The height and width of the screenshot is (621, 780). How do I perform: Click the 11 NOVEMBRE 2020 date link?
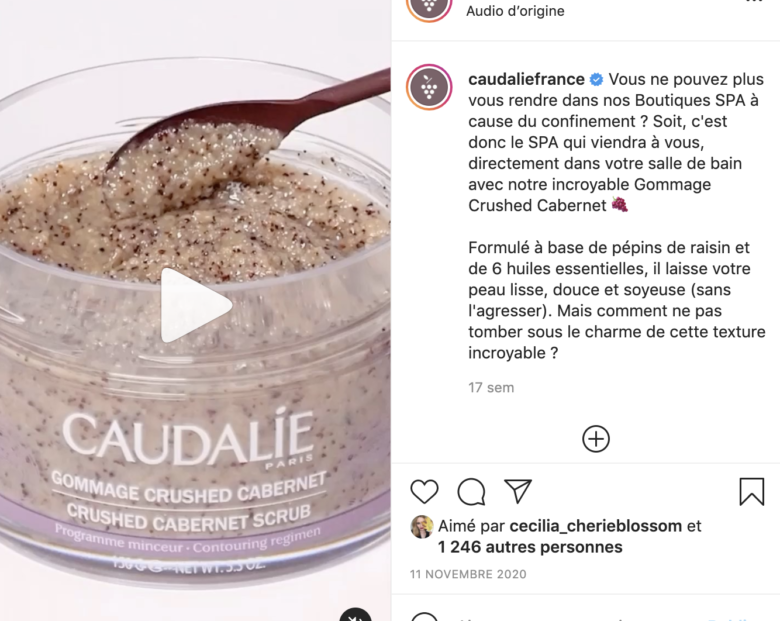click(468, 574)
